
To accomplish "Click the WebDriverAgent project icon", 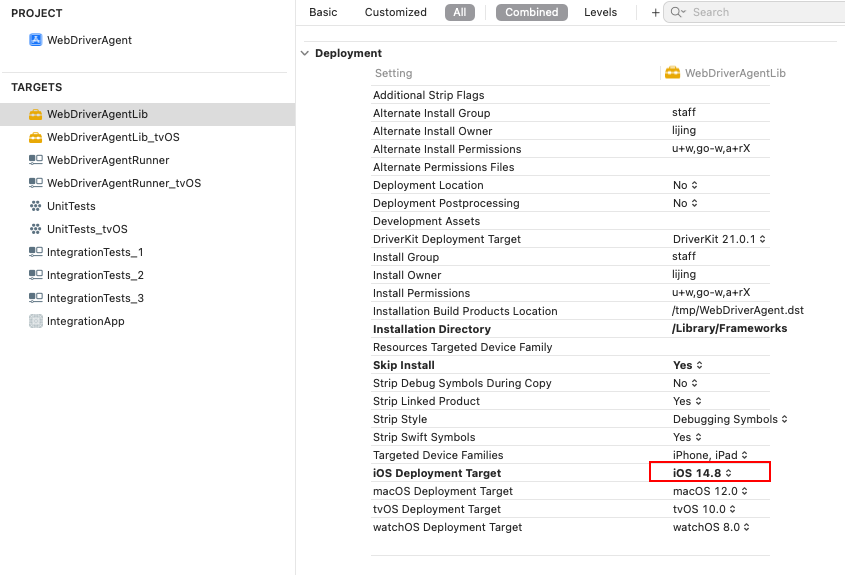I will [x=36, y=40].
